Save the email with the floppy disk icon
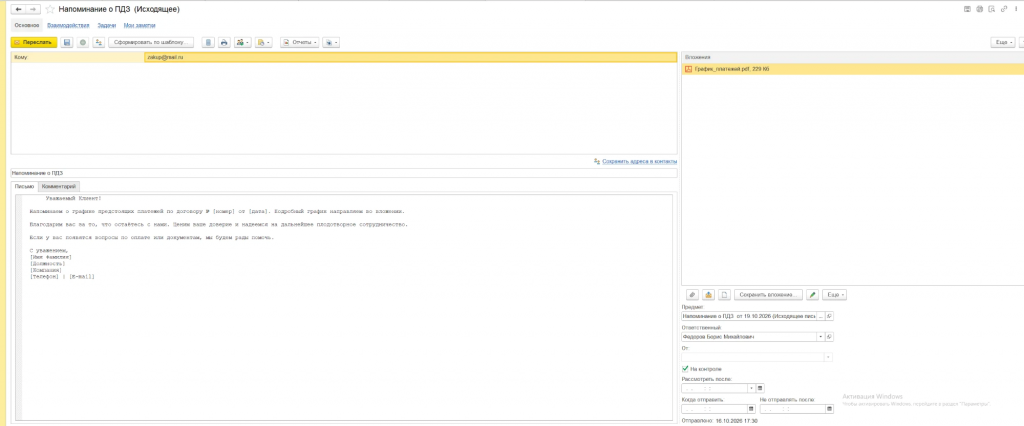Image resolution: width=1024 pixels, height=426 pixels. pyautogui.click(x=67, y=42)
